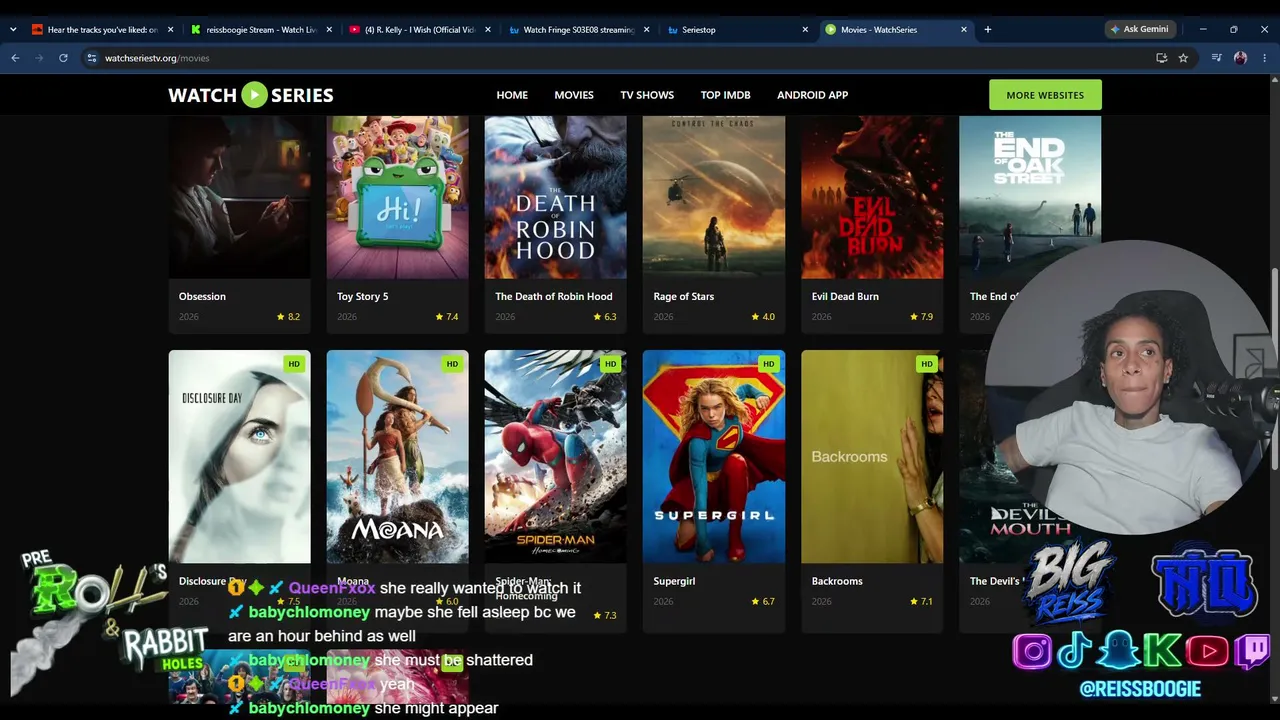Click the Evil Dead Burn title link
The image size is (1280, 720).
(x=845, y=297)
